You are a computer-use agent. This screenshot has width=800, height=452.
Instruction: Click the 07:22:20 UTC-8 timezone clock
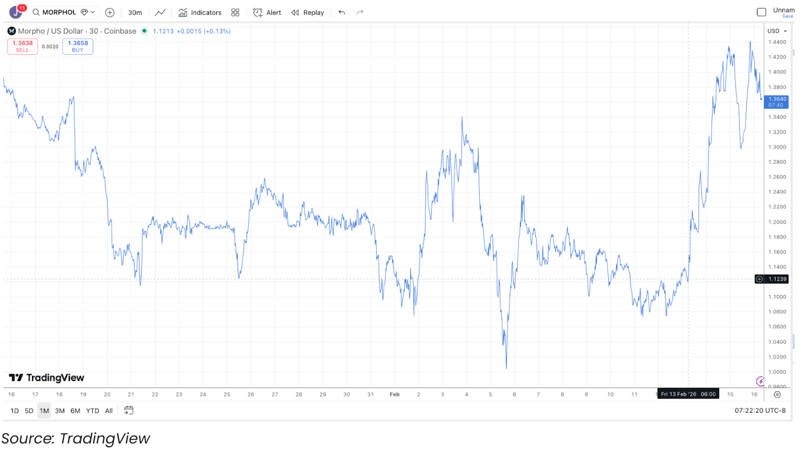pyautogui.click(x=760, y=411)
